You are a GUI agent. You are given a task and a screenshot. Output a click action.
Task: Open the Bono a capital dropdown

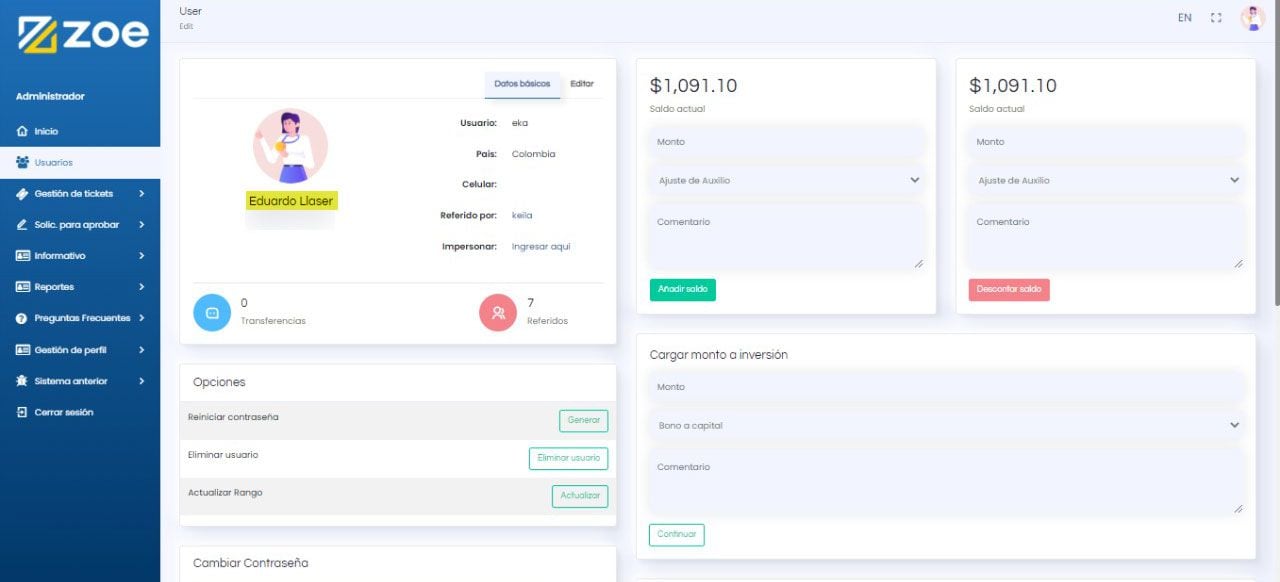946,425
